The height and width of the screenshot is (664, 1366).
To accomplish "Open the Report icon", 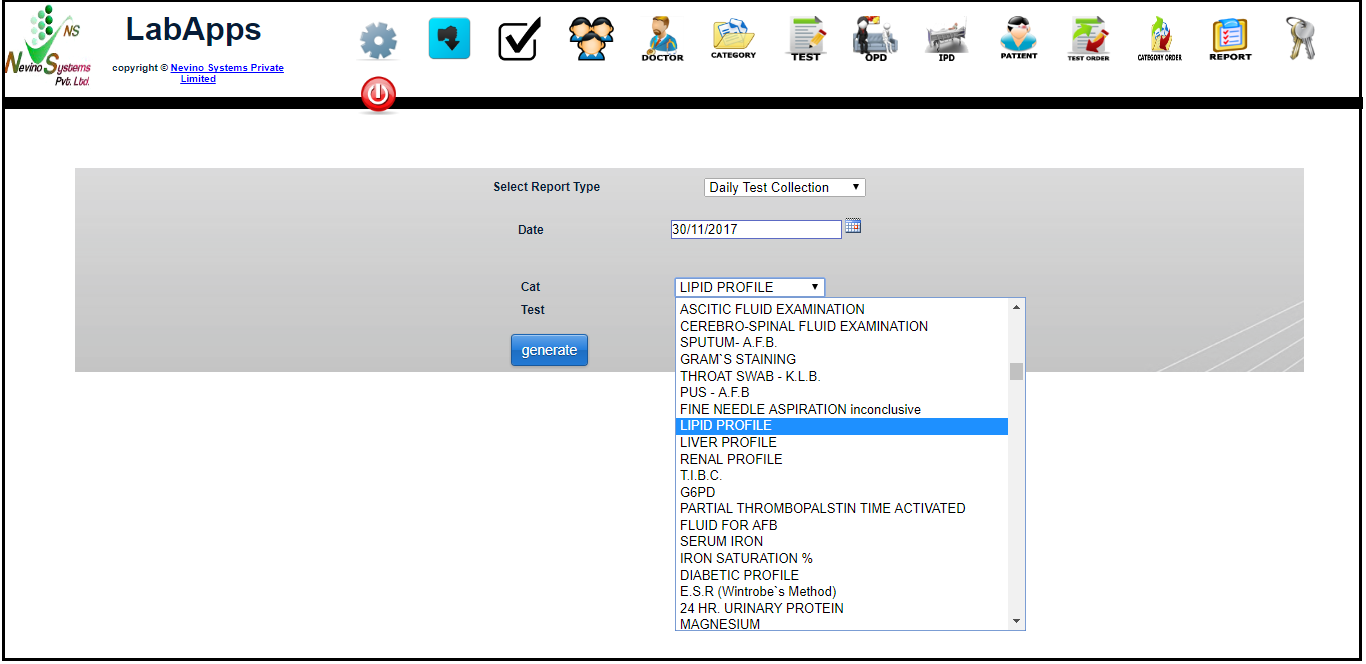I will pyautogui.click(x=1230, y=40).
